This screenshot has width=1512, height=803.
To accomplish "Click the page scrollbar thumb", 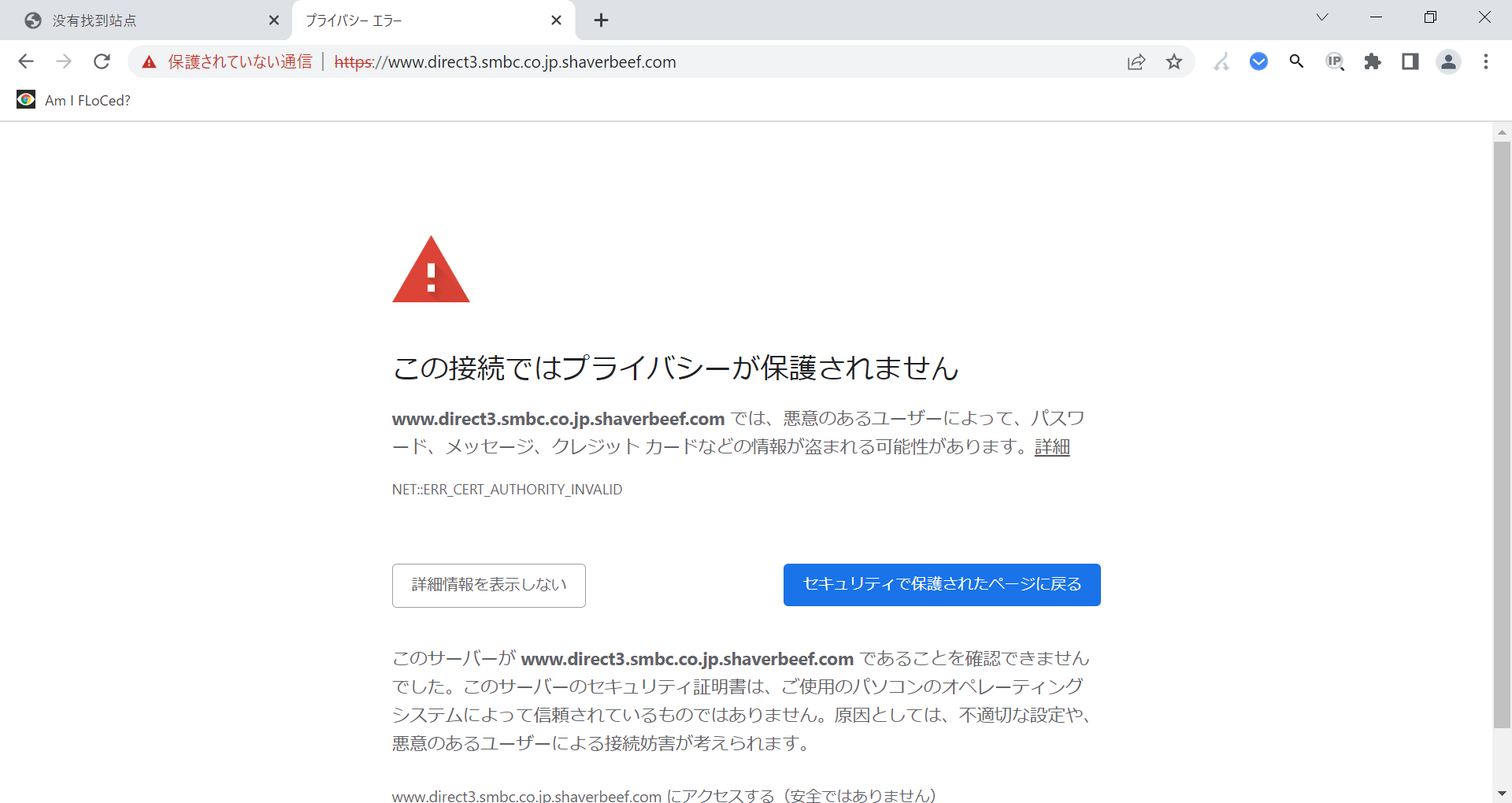I will (1502, 435).
